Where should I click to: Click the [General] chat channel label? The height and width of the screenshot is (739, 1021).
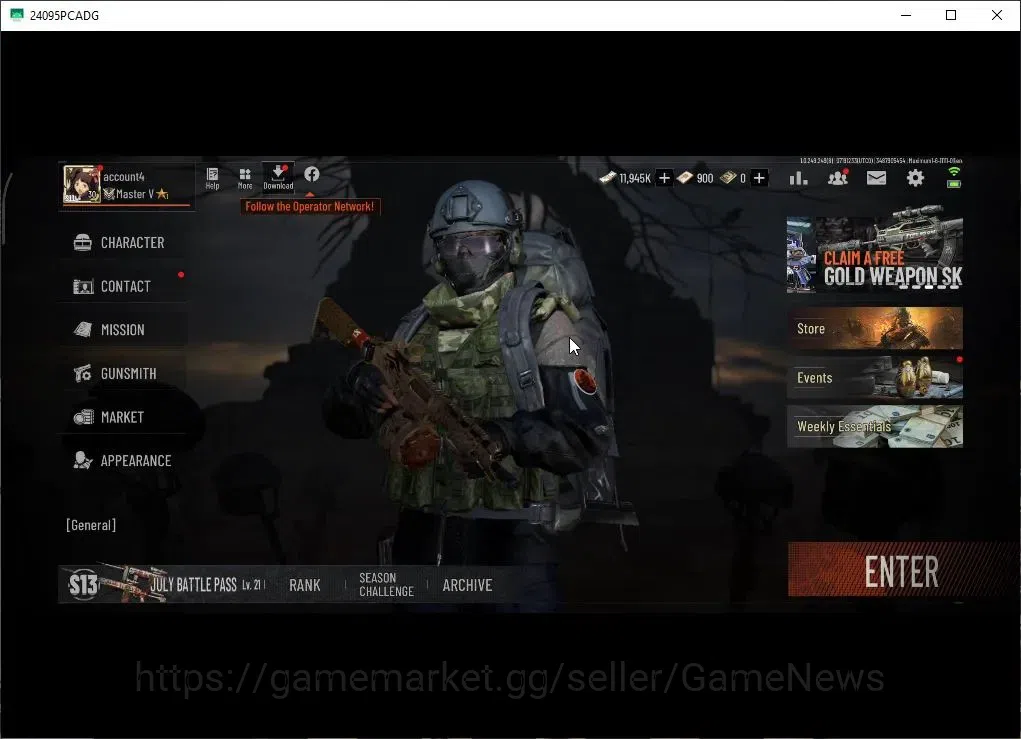click(x=91, y=525)
